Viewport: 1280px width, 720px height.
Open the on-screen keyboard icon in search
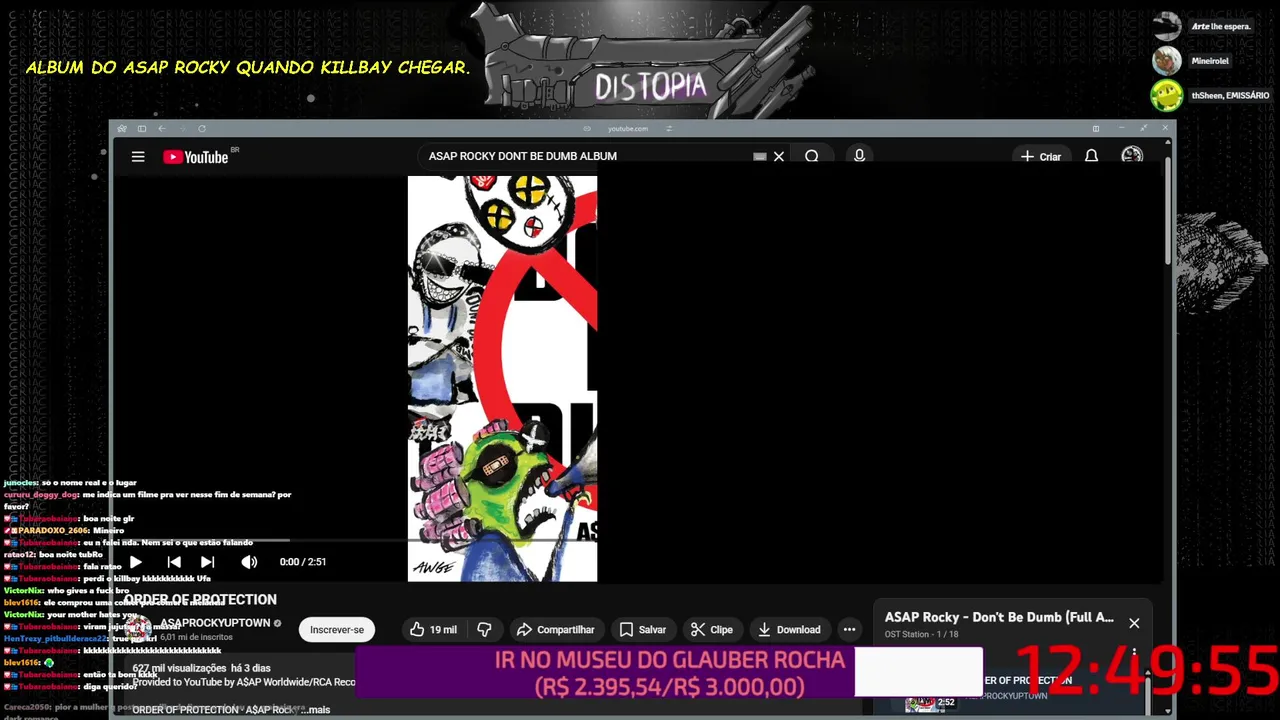coord(760,157)
